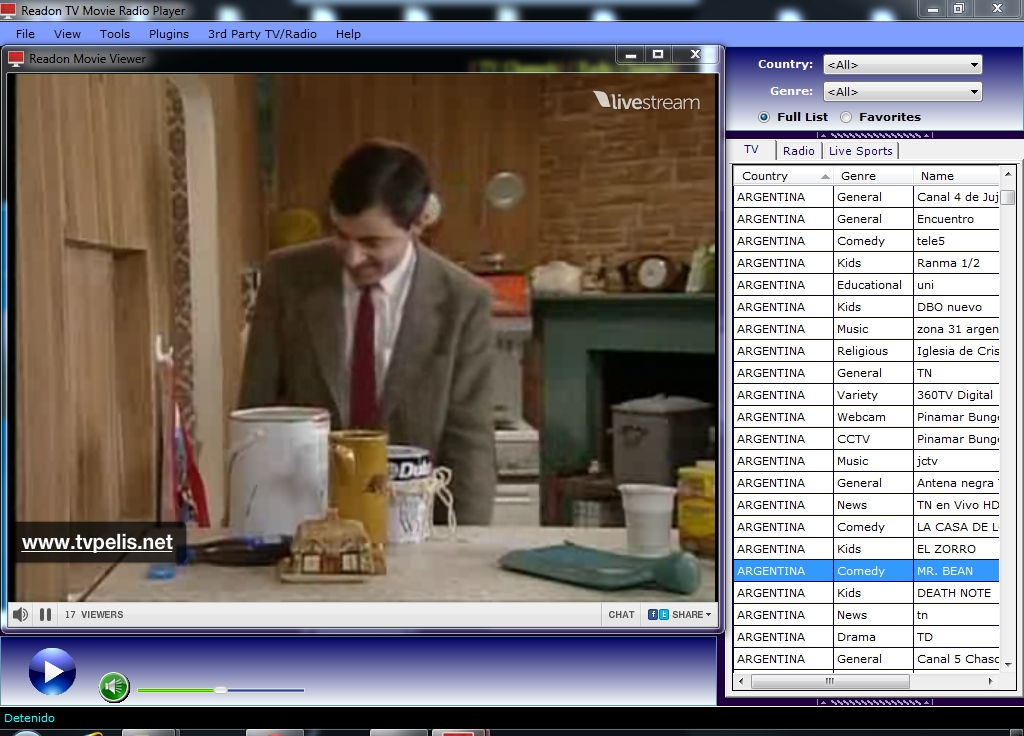This screenshot has width=1024, height=736.
Task: Sort list by Country column header
Action: tap(783, 176)
